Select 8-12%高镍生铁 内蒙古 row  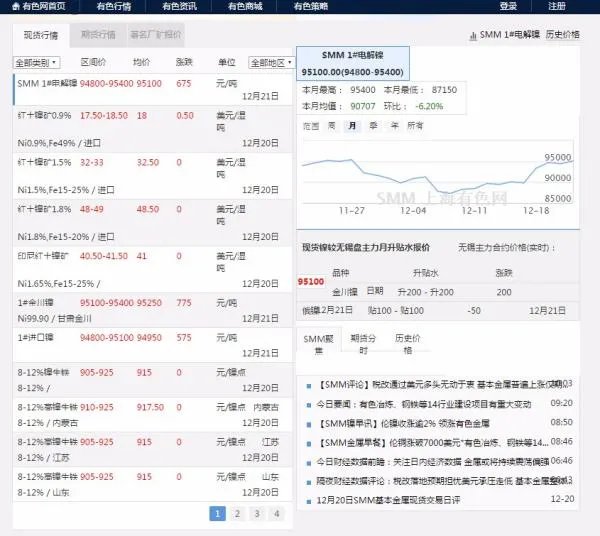(153, 415)
